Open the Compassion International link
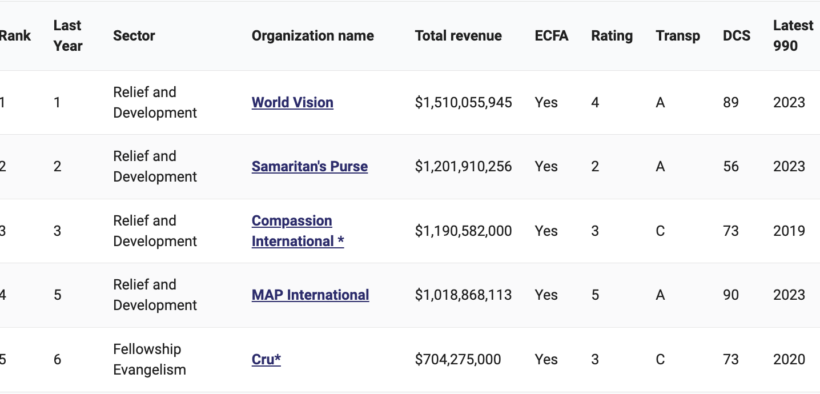 click(x=298, y=231)
